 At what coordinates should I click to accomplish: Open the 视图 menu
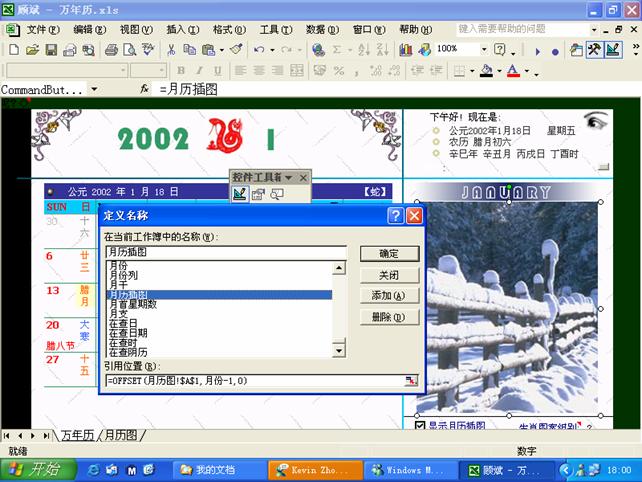tap(136, 29)
